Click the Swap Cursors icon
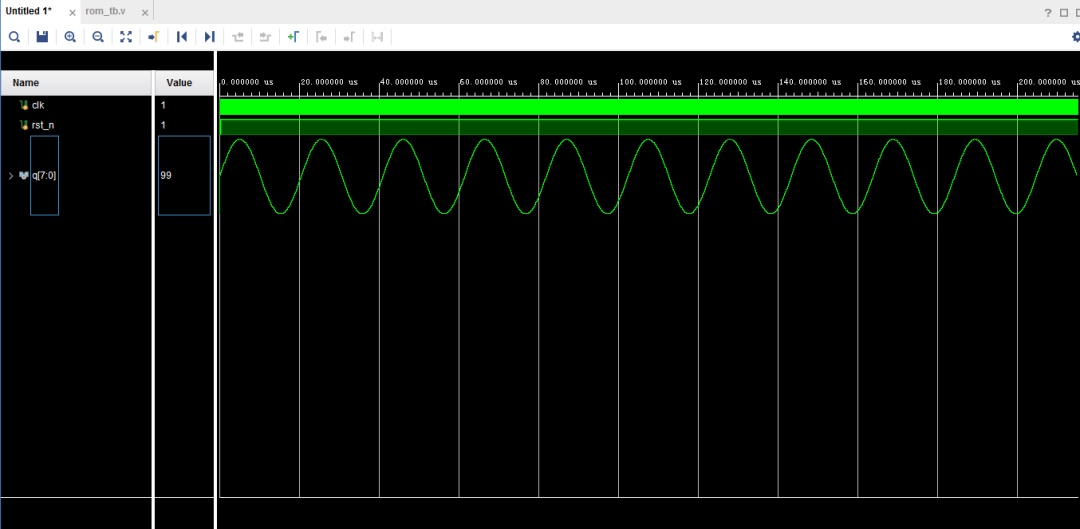 click(377, 37)
